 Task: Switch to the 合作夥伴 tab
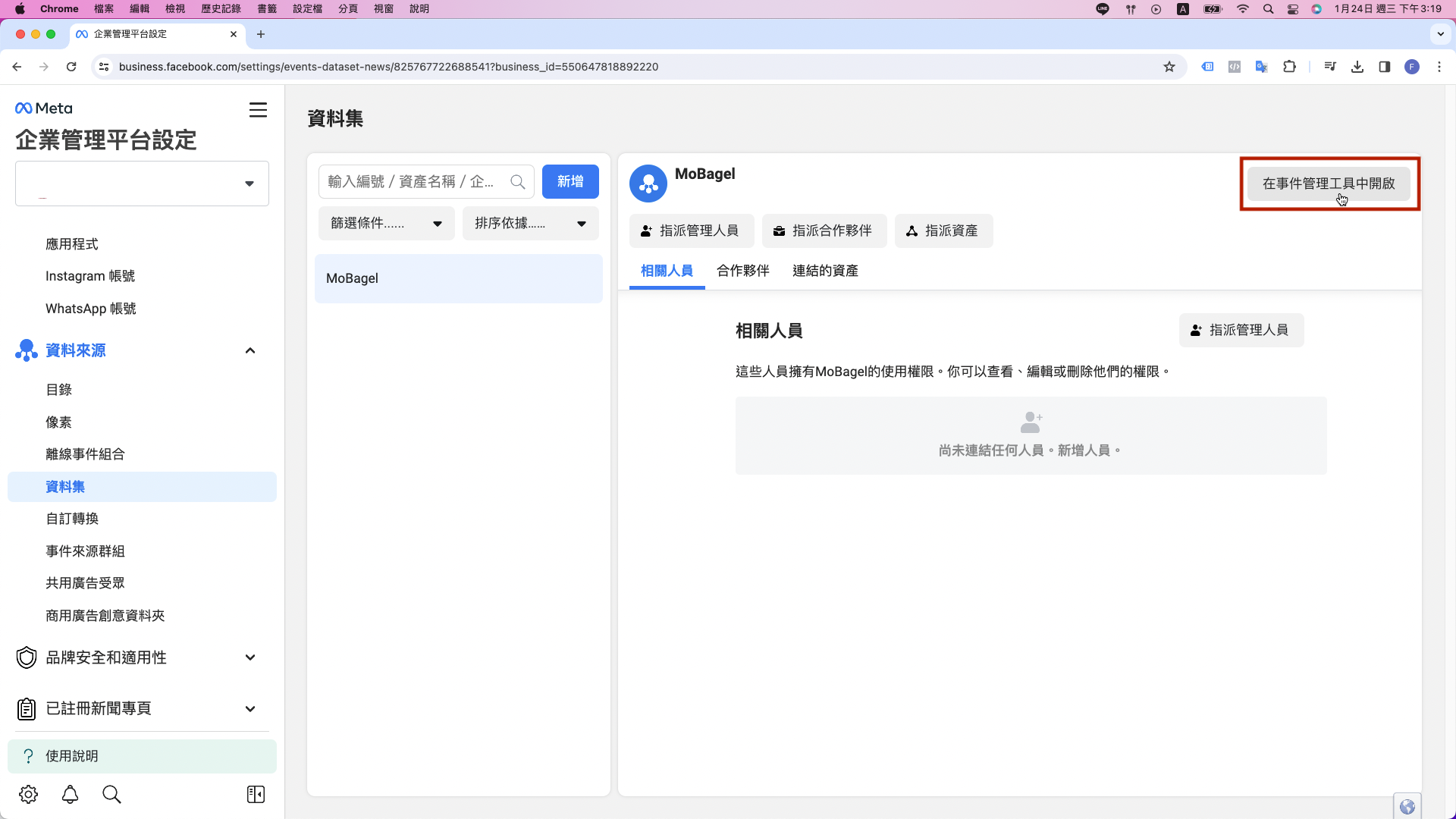point(743,271)
